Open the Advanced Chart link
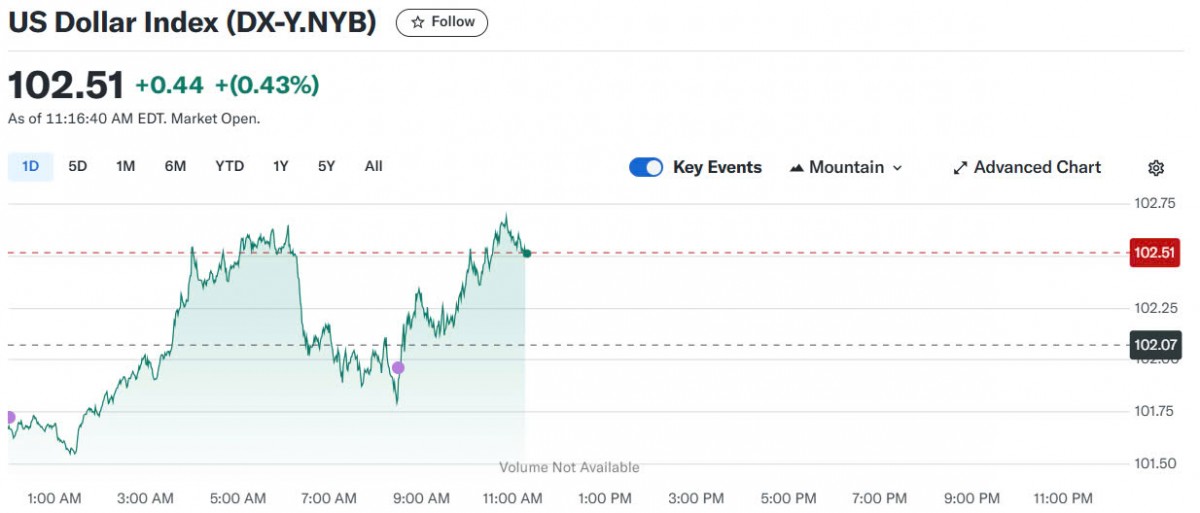The image size is (1200, 513). click(1037, 168)
